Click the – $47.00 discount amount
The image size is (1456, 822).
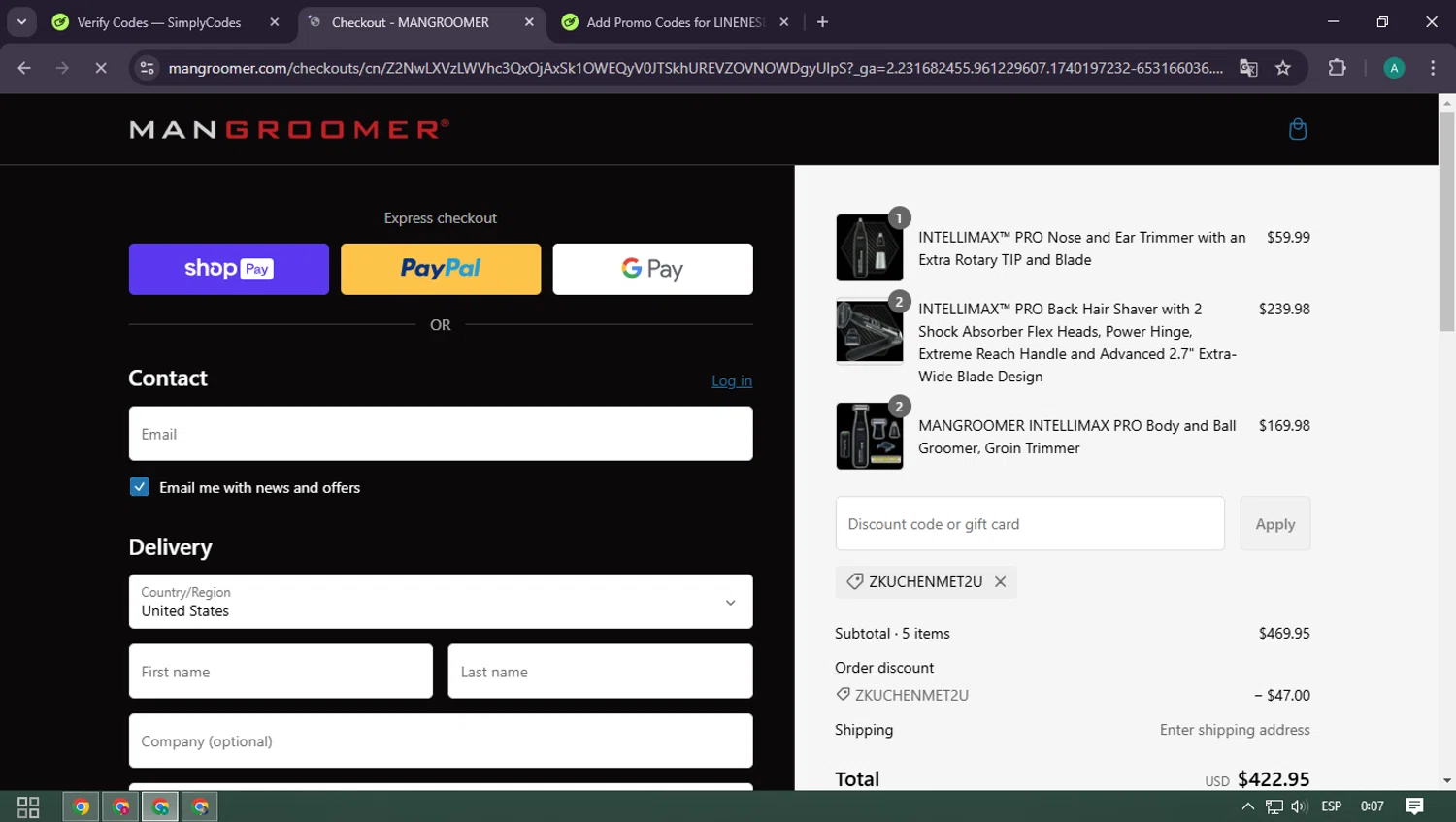(1282, 695)
